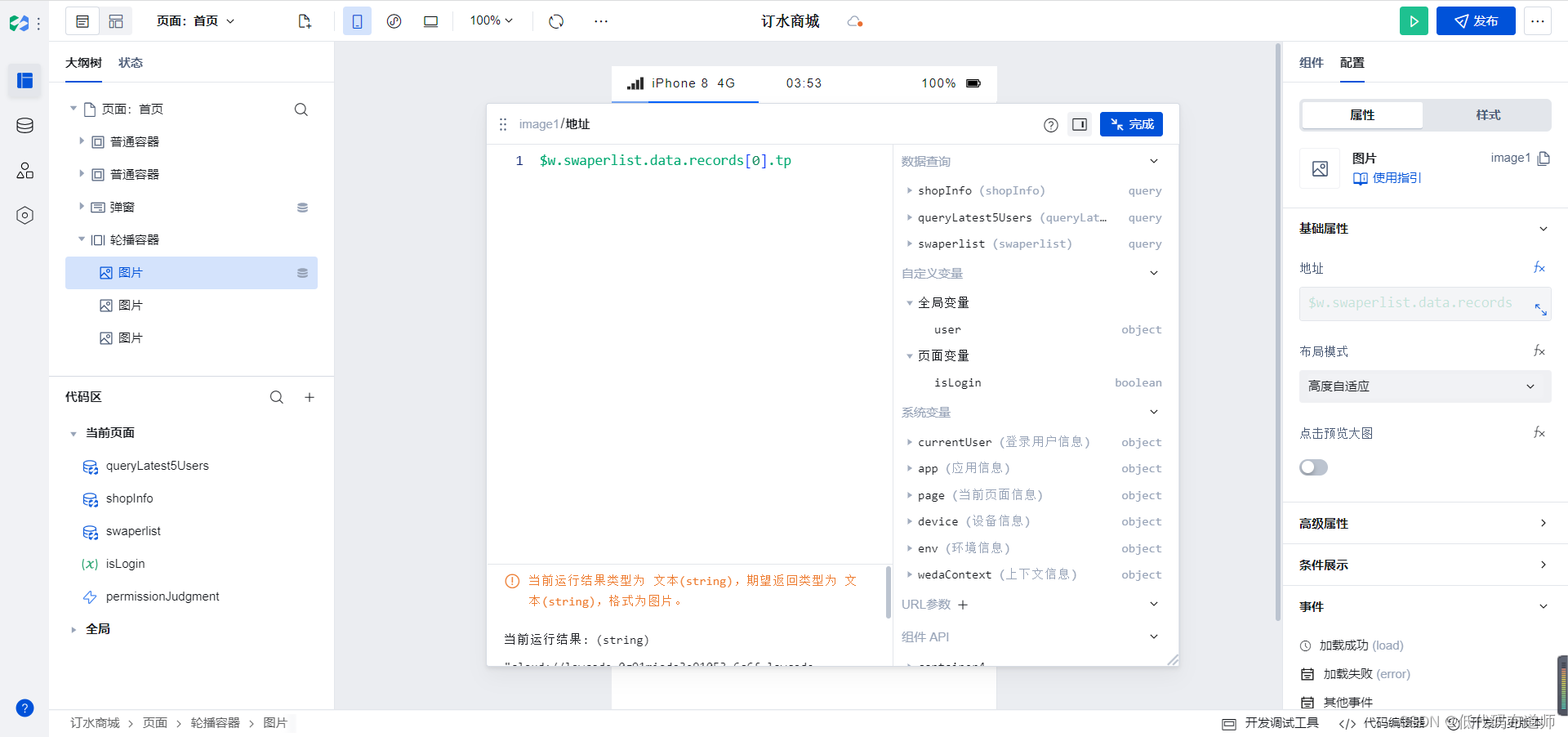This screenshot has width=1568, height=737.
Task: Select mini program preview mode
Action: coord(394,21)
